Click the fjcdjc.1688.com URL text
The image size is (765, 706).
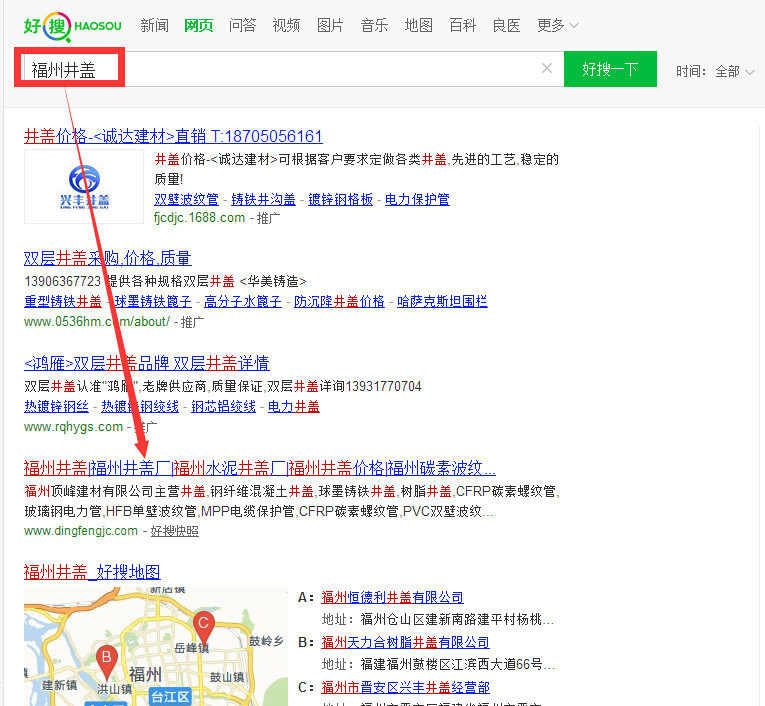coord(200,218)
